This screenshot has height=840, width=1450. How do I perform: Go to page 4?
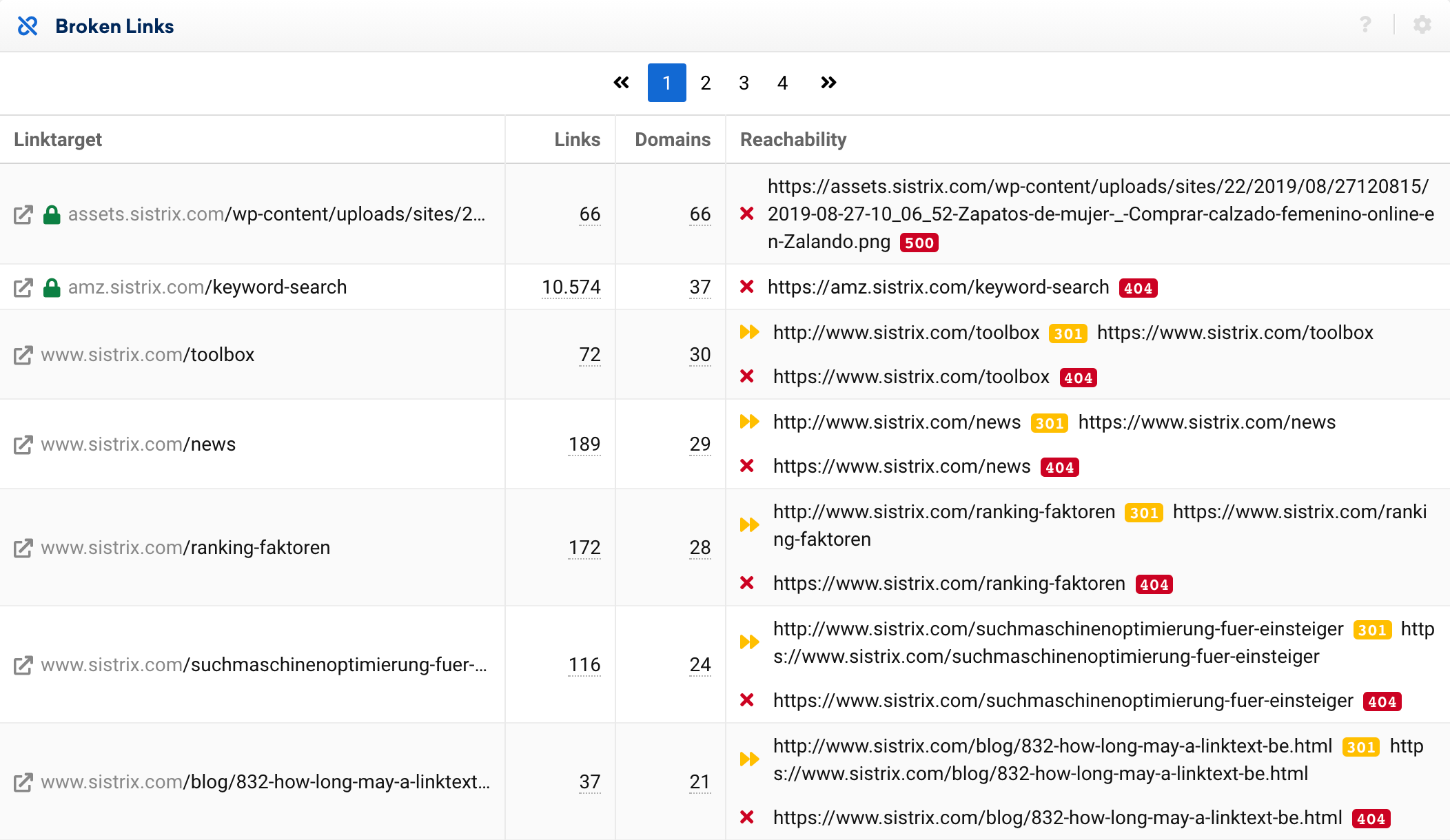783,83
